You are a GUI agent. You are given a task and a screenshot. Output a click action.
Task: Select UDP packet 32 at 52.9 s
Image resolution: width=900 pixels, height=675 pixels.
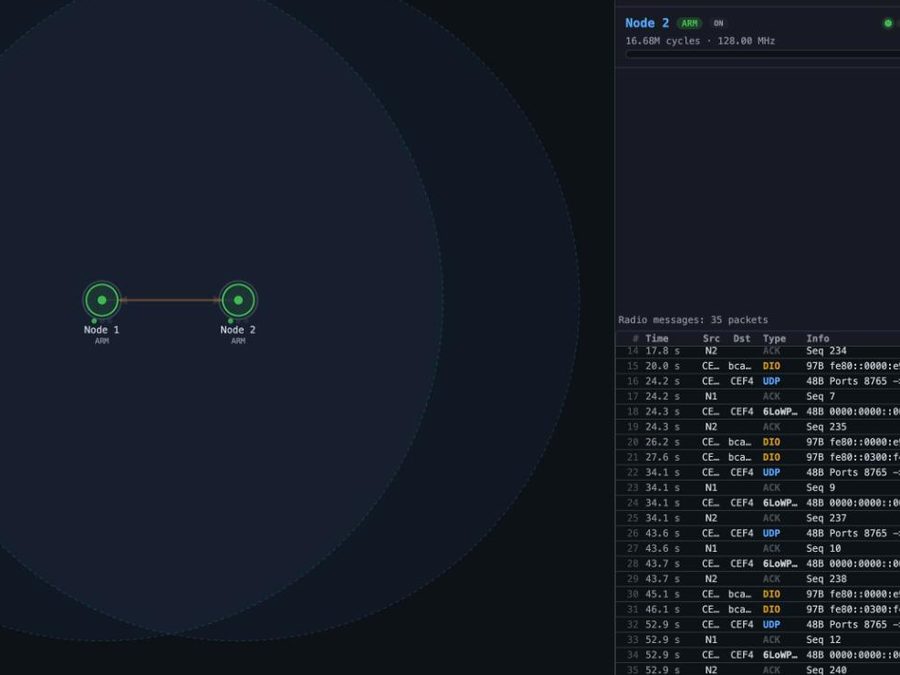(758, 624)
